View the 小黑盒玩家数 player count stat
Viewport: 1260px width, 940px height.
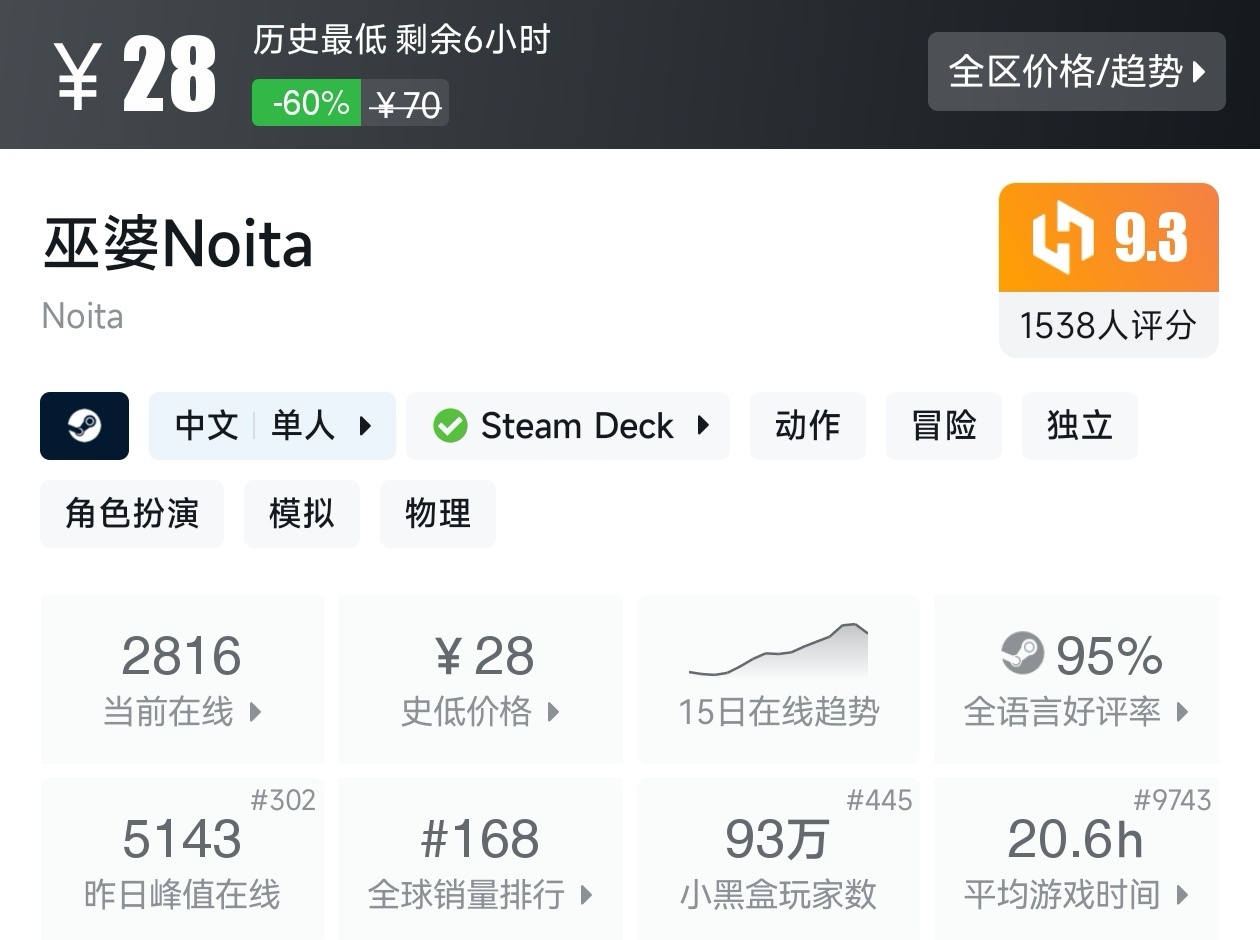[778, 862]
